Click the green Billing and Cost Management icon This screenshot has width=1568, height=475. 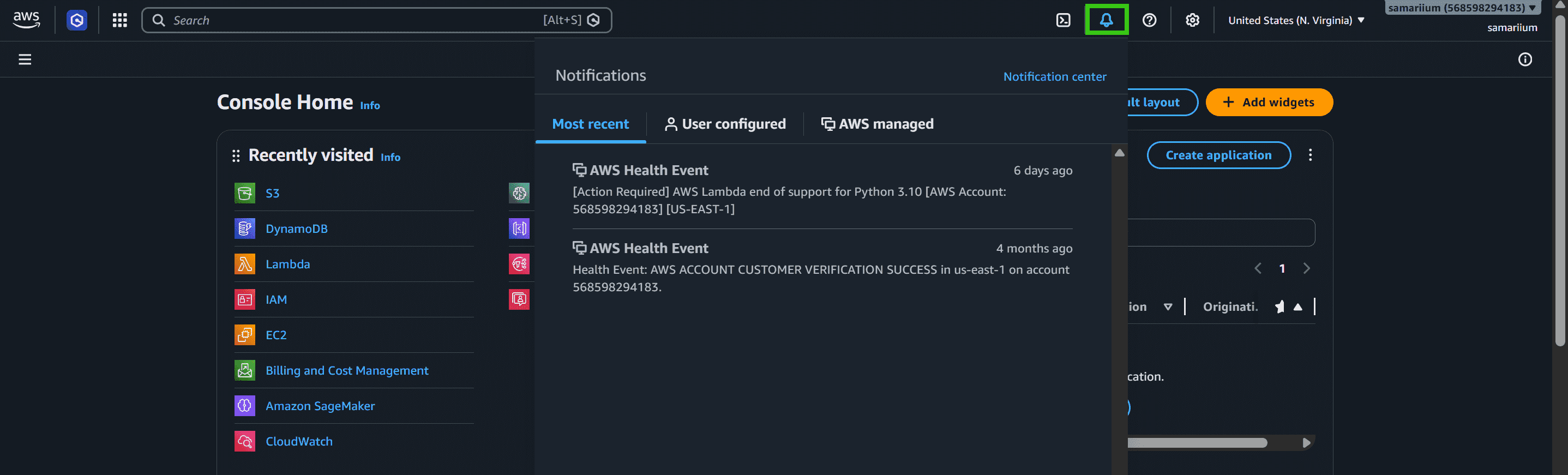pos(245,370)
